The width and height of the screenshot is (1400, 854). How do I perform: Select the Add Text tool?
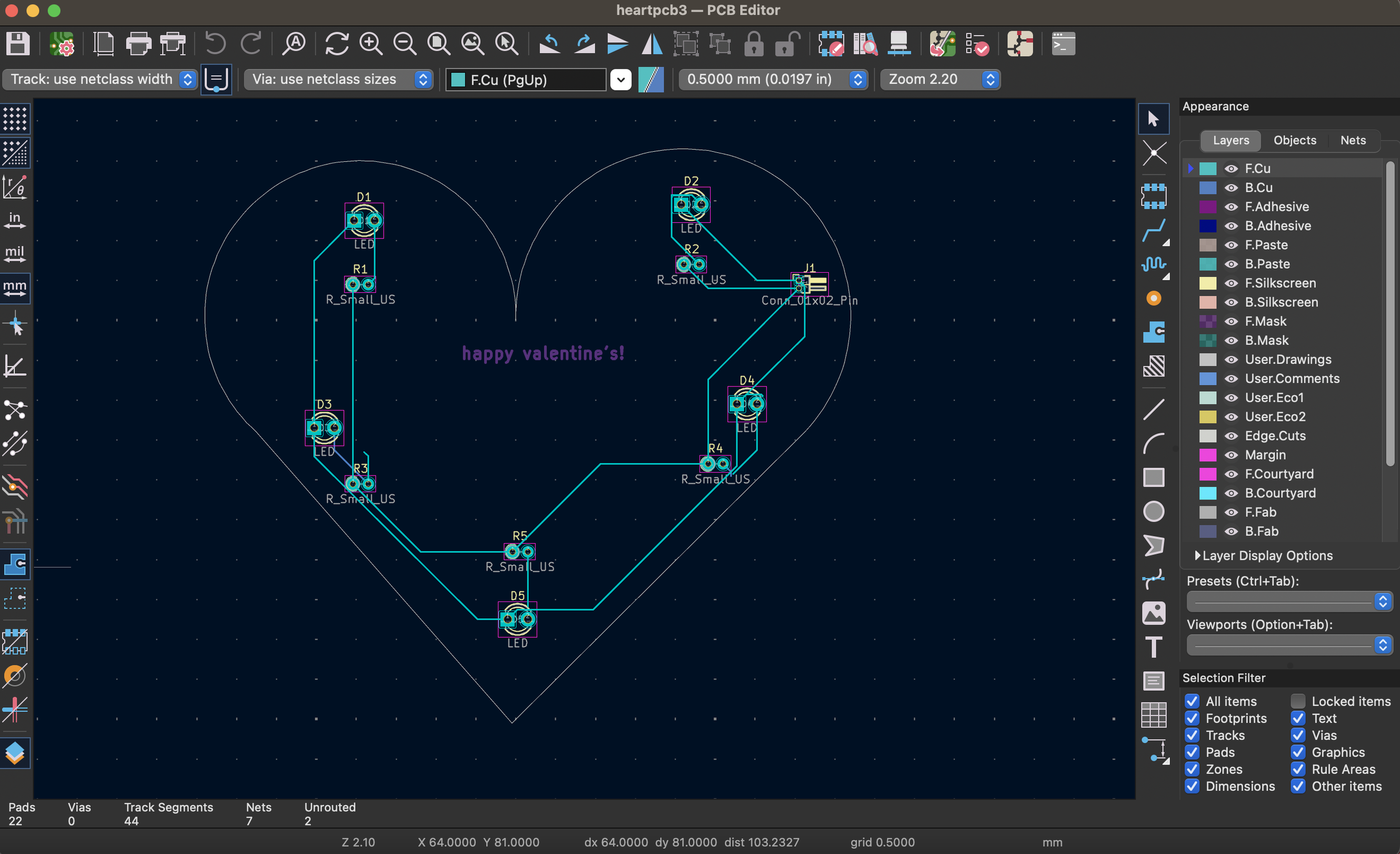coord(1154,647)
